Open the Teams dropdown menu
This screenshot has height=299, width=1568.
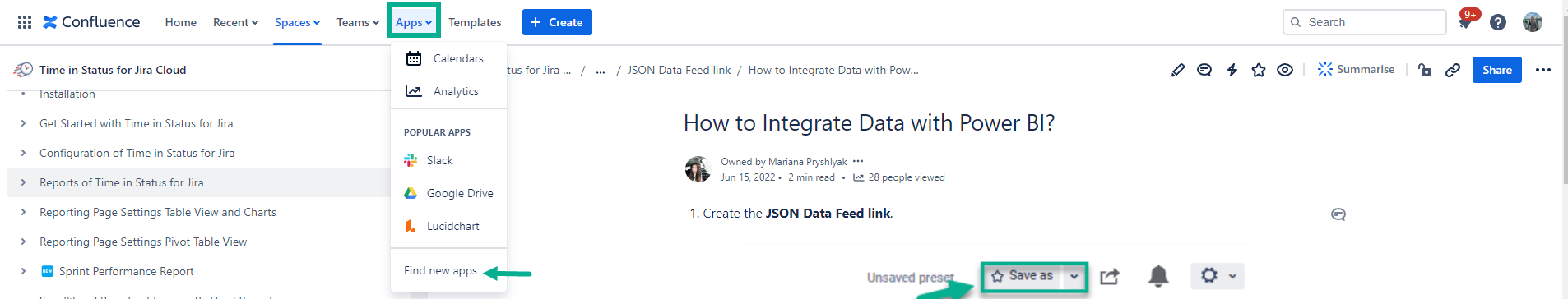click(358, 22)
